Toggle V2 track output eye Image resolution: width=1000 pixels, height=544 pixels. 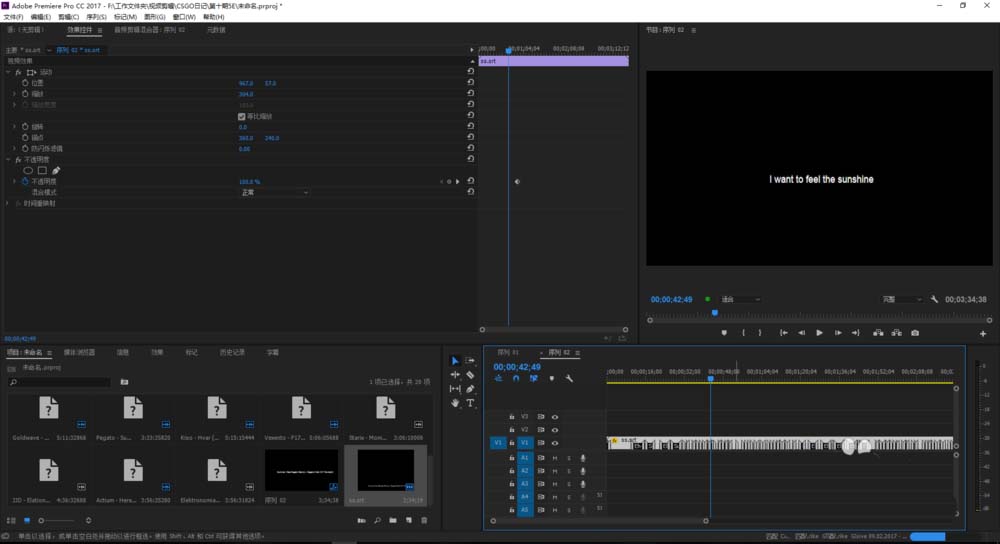click(x=555, y=430)
